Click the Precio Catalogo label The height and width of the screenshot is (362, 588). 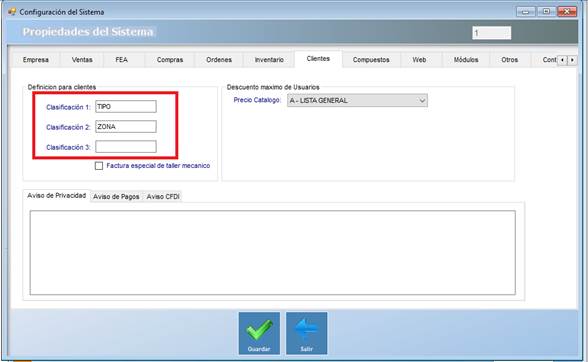pos(257,100)
